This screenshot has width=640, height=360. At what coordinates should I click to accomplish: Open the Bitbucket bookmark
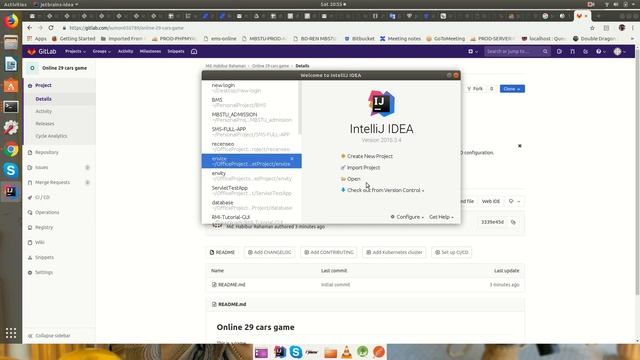point(359,38)
